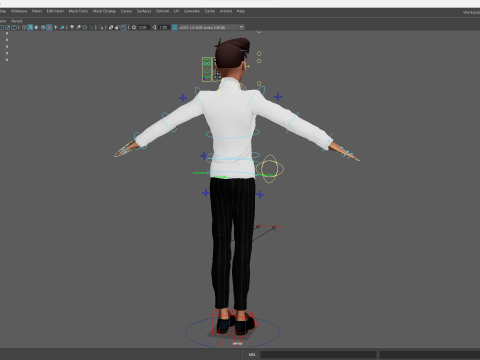
Task: Toggle wireframe shading in viewport toolbar
Action: 24,27
